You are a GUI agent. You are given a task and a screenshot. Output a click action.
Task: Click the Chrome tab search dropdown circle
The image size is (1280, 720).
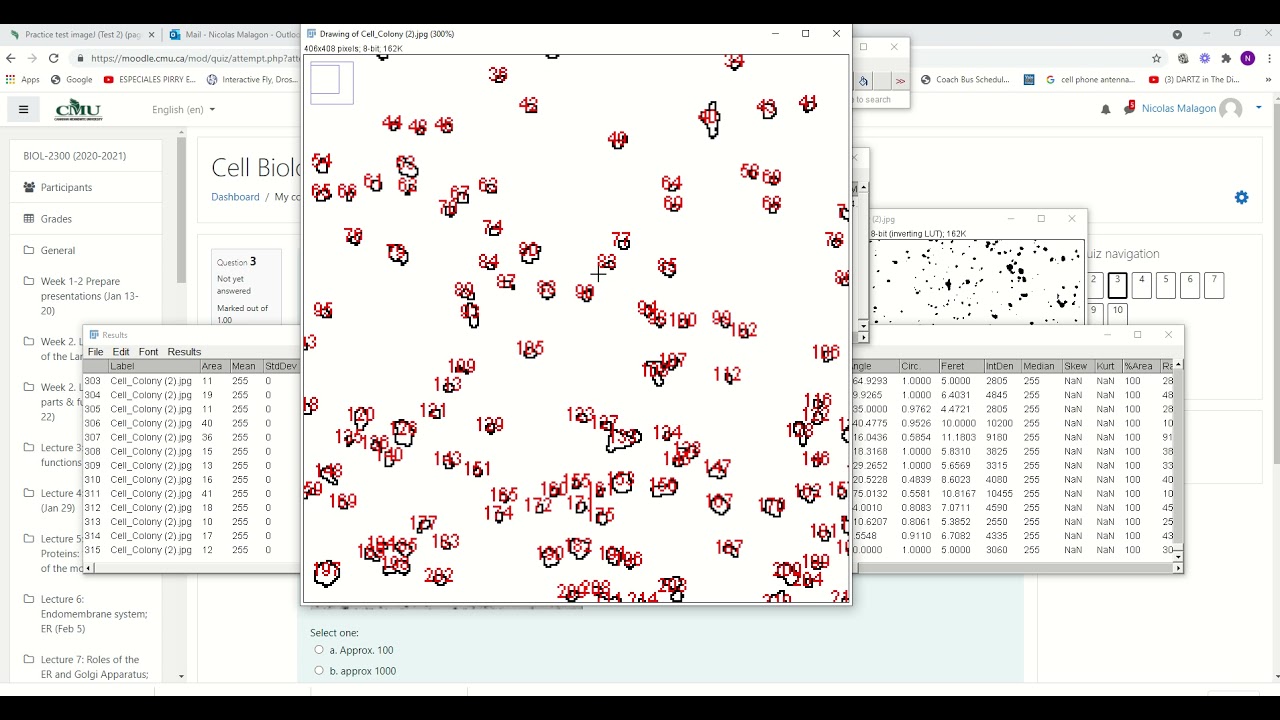[x=1177, y=34]
